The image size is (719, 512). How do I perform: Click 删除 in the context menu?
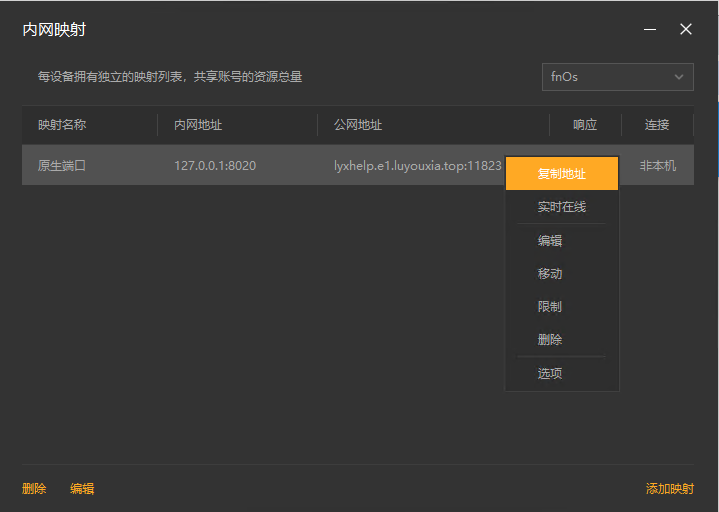click(x=562, y=340)
